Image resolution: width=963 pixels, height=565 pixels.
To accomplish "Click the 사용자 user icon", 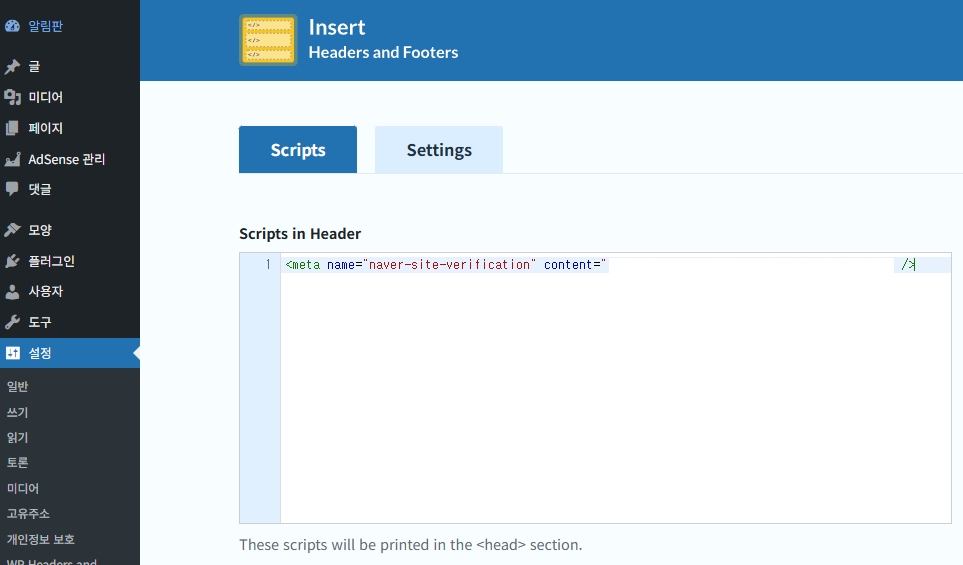I will coord(12,292).
